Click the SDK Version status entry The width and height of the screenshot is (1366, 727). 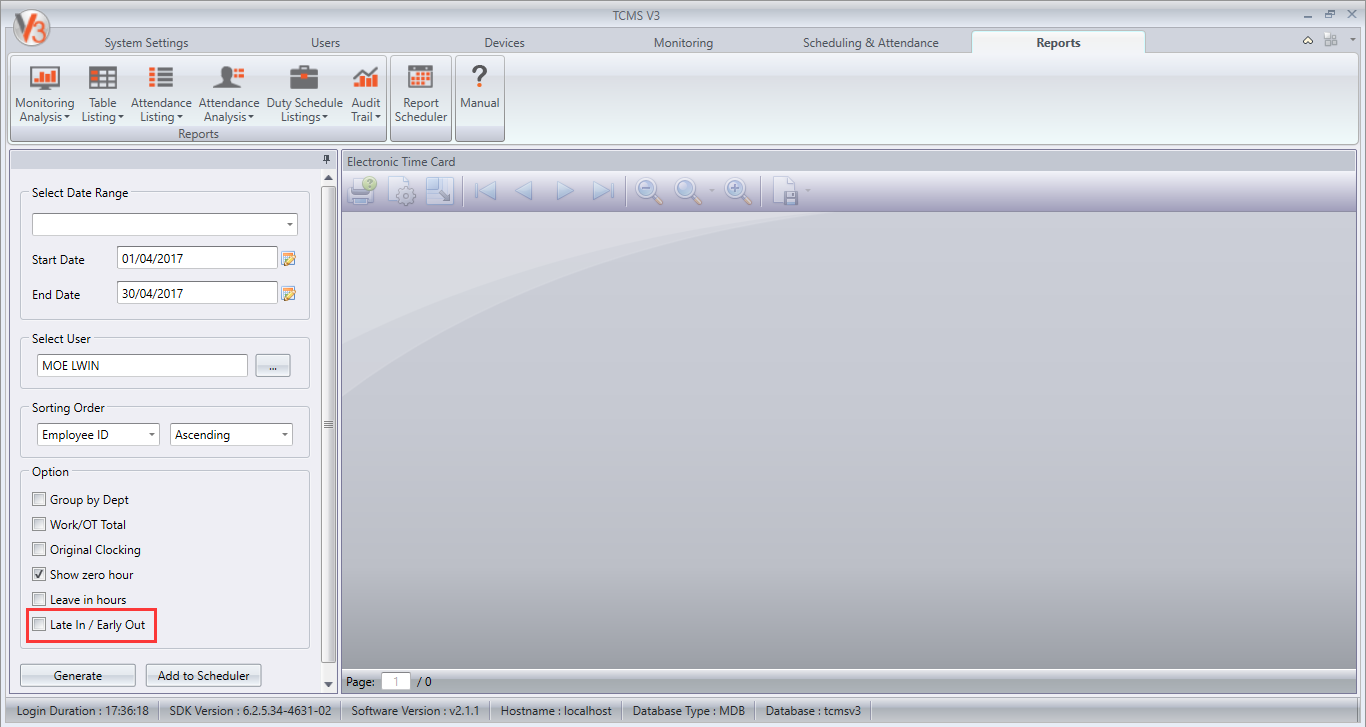tap(249, 711)
